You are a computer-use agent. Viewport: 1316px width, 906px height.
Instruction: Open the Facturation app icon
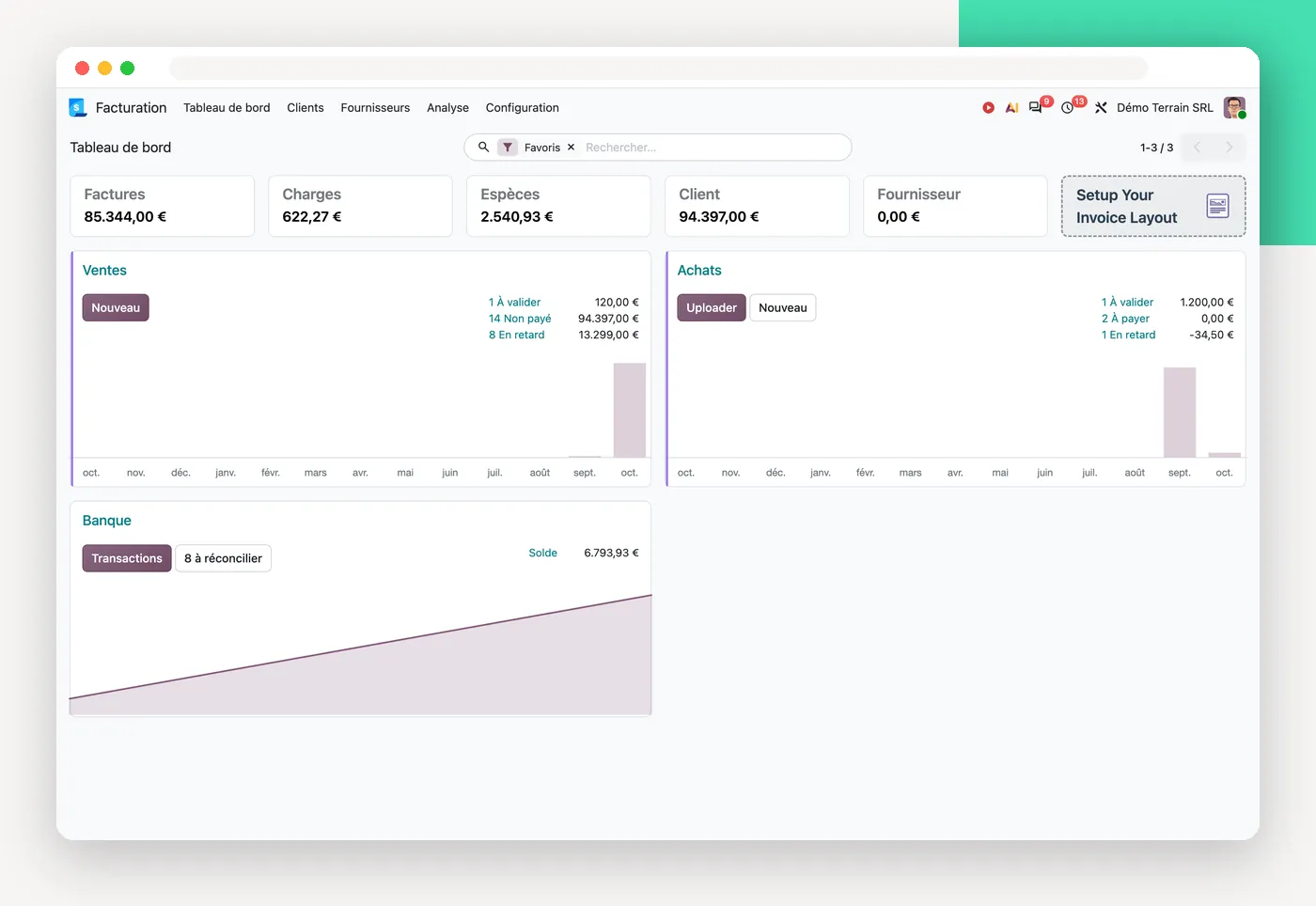[78, 108]
